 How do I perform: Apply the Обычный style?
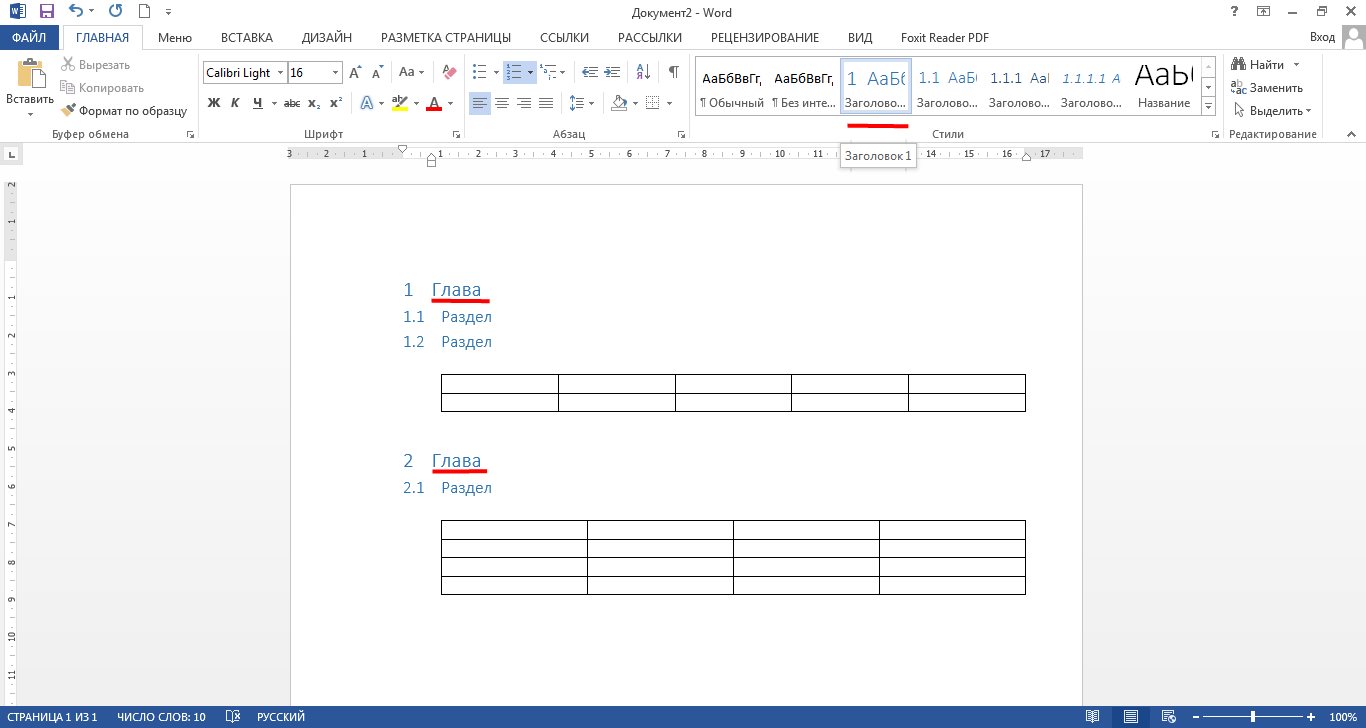731,88
